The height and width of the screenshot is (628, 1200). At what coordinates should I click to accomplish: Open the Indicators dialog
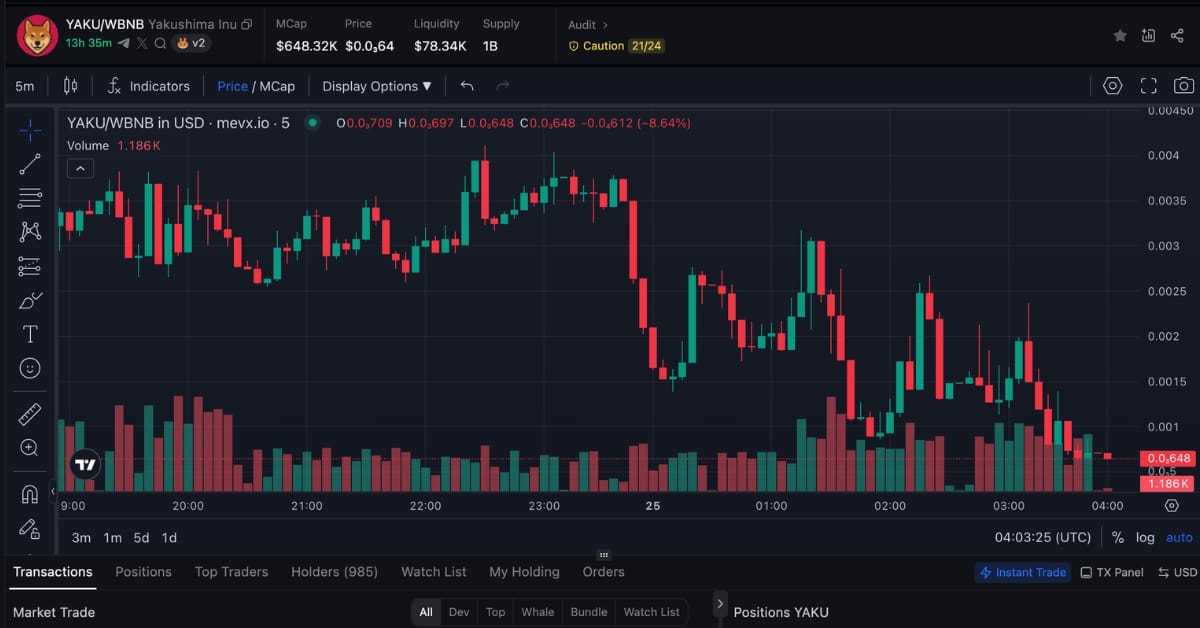148,86
